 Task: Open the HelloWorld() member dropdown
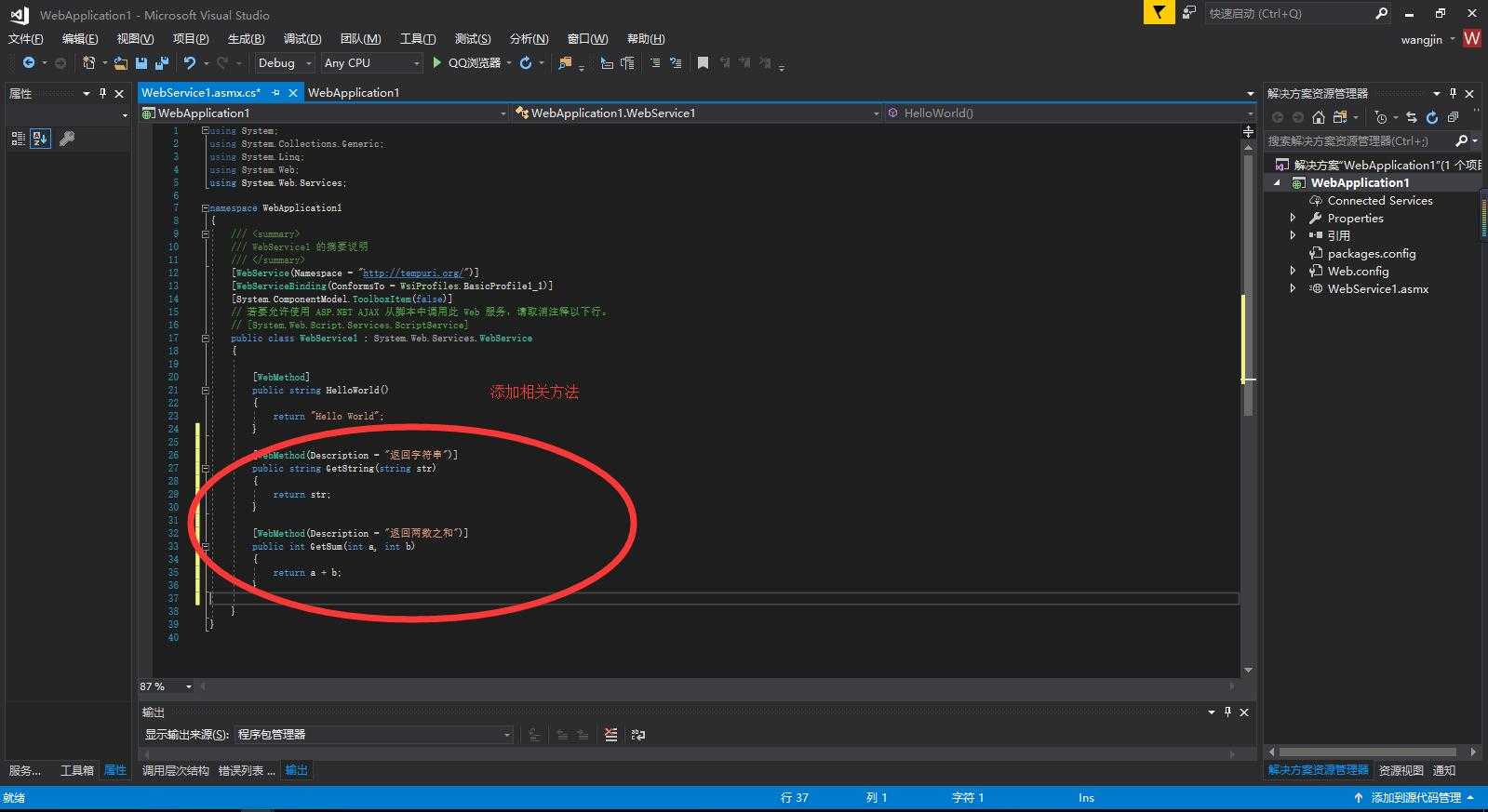(x=1070, y=113)
